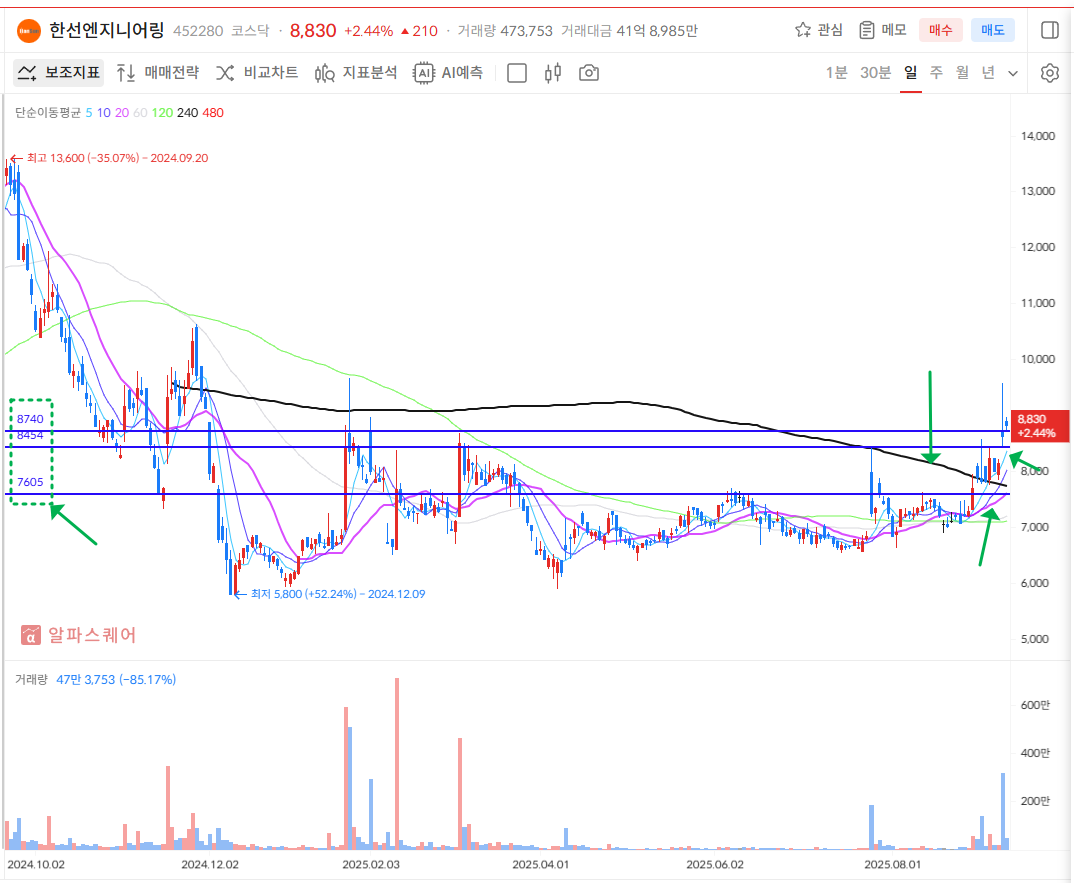Click the 최고 13,600 high price label
1074x883 pixels.
pos(118,158)
